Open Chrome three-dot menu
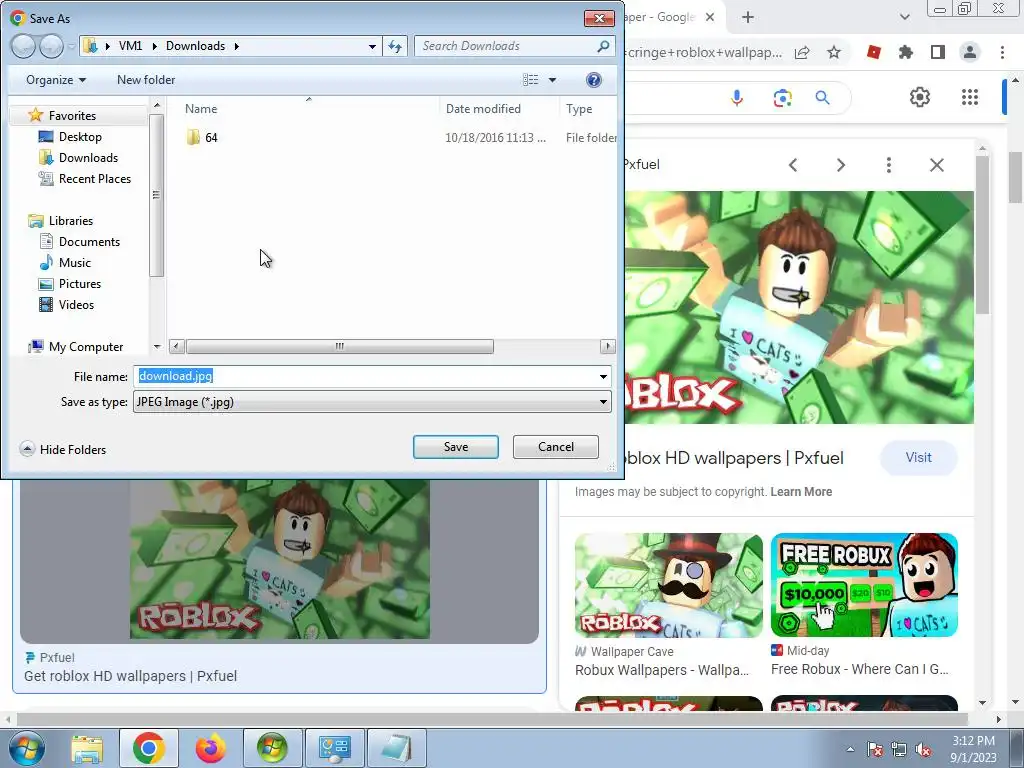 1002,52
